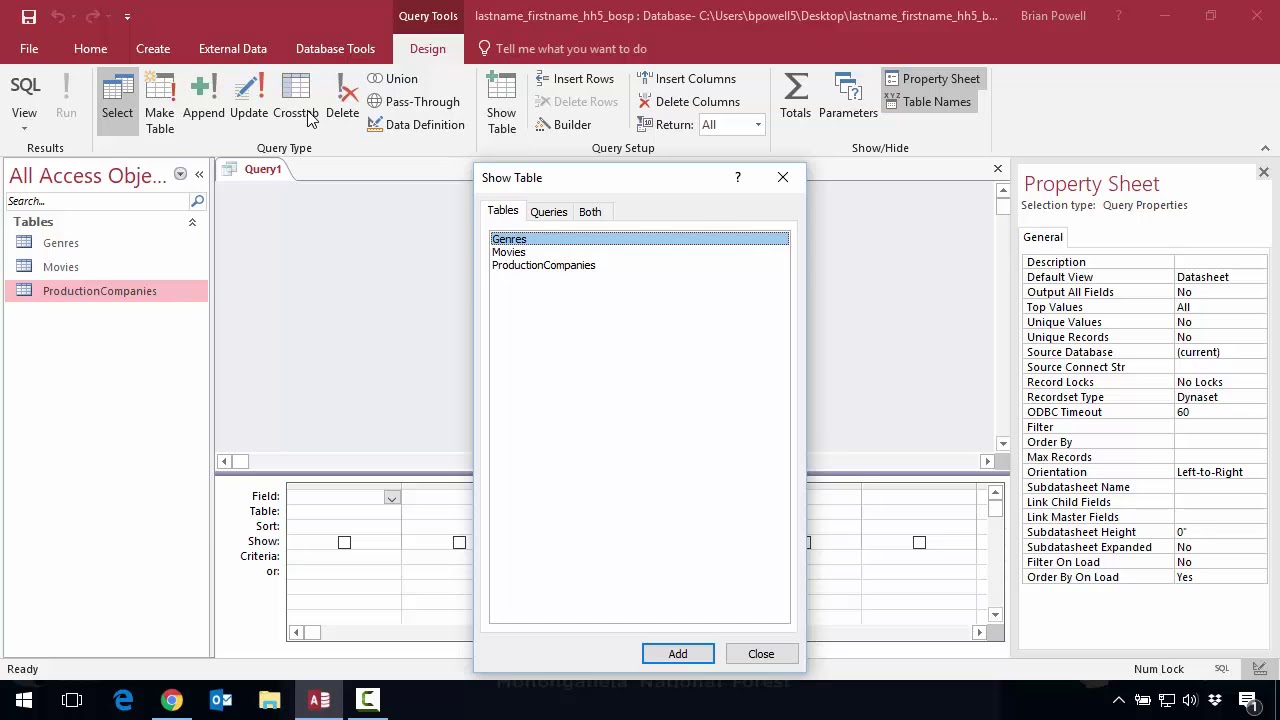Open the expression Builder
This screenshot has width=1280, height=720.
tap(563, 124)
